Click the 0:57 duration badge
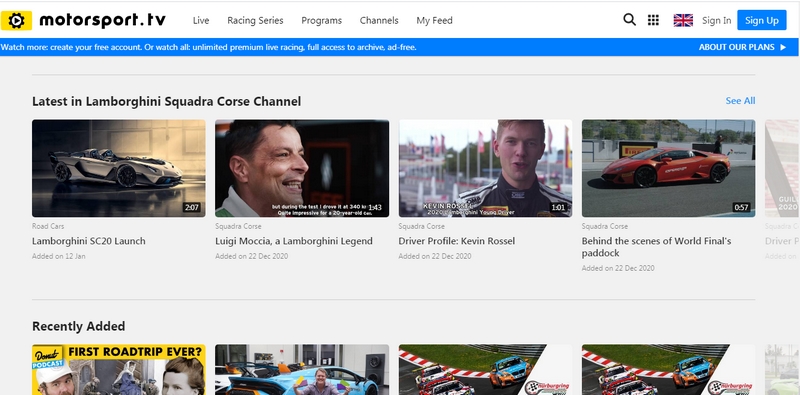This screenshot has width=800, height=395. click(741, 207)
